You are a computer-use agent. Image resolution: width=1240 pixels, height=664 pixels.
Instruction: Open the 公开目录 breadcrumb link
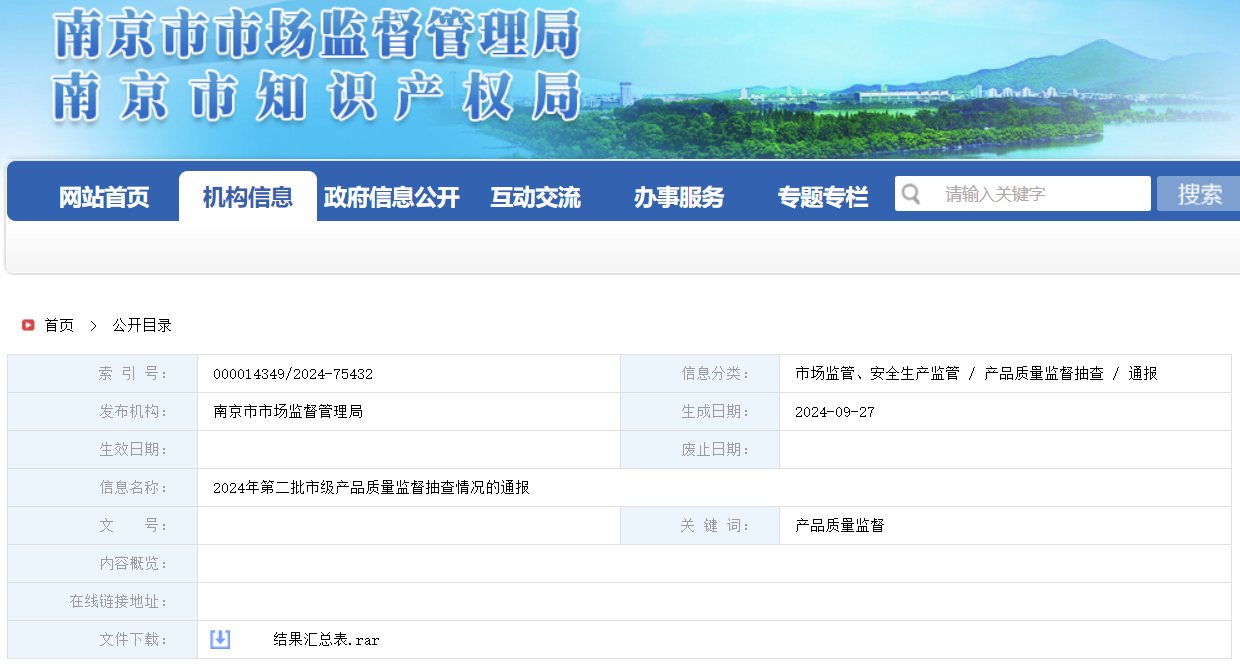pos(142,325)
